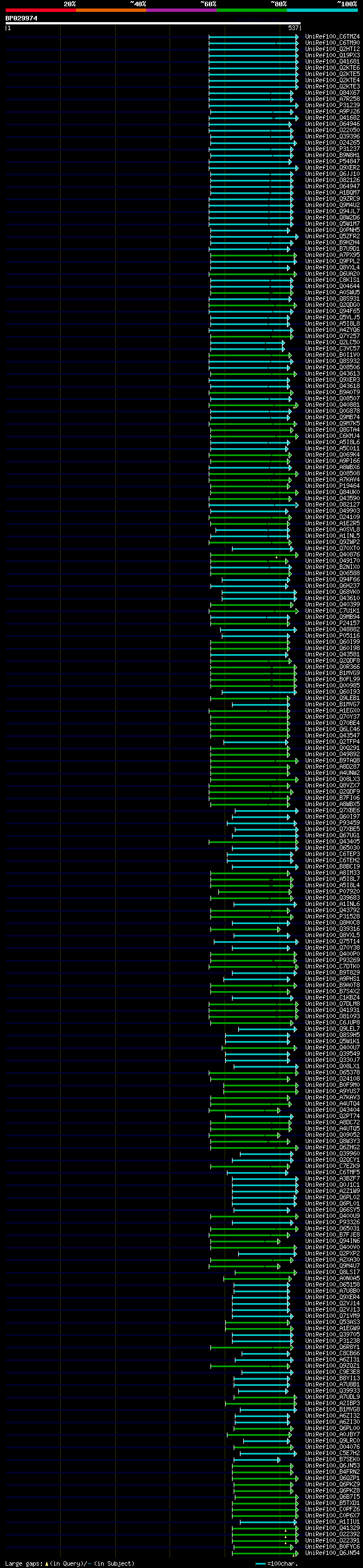Click entry UniRef100_C7U1K1
Image resolution: width=363 pixels, height=1568 pixels.
[x=332, y=610]
